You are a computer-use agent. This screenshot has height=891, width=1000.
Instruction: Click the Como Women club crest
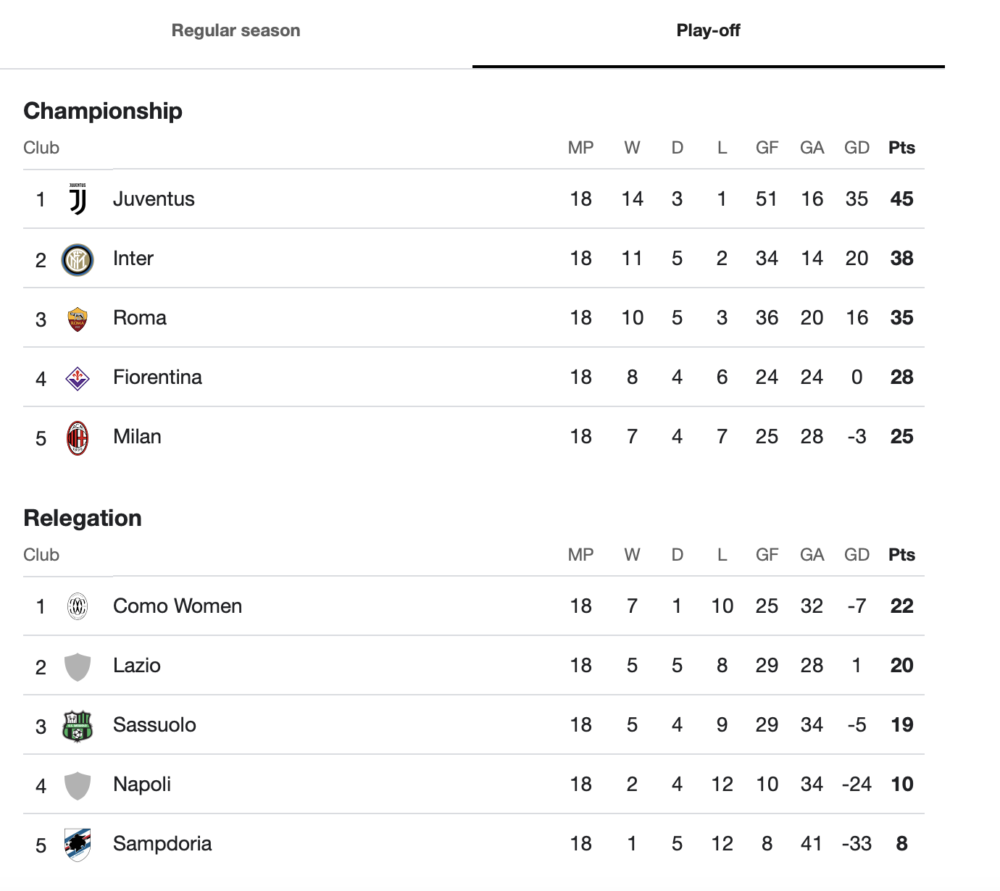click(77, 606)
